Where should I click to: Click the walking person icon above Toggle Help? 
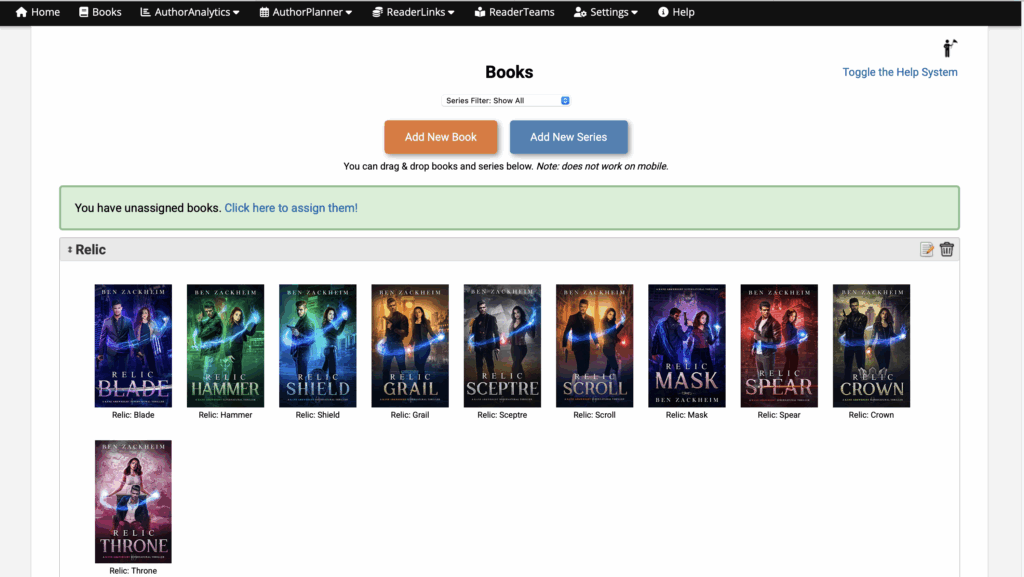(x=948, y=46)
